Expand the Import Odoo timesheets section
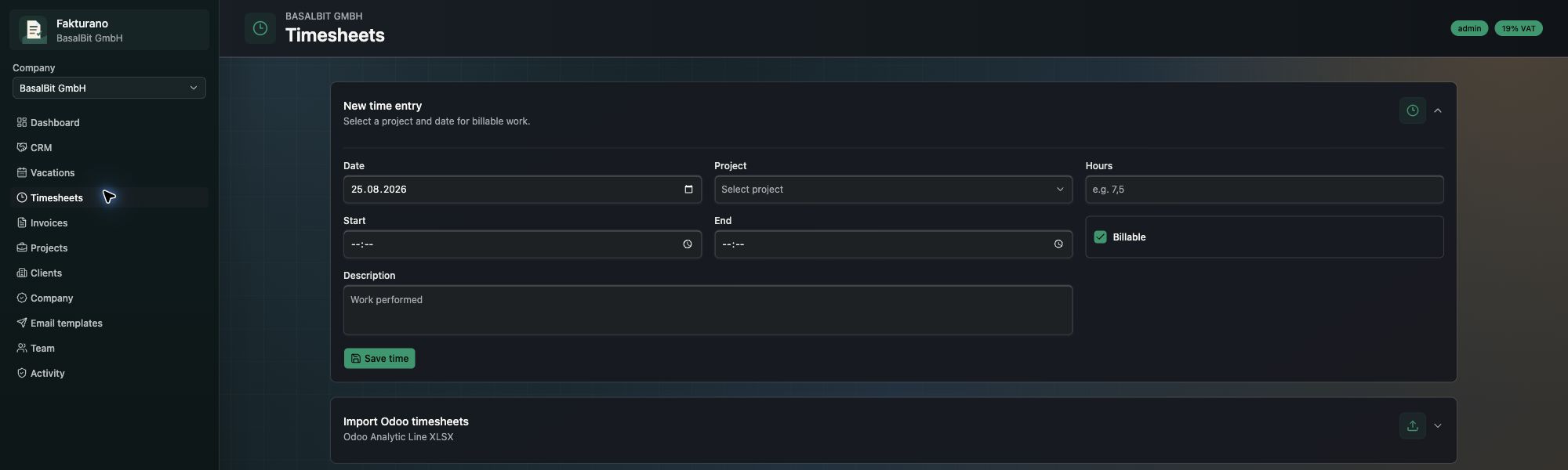Viewport: 1568px width, 470px height. click(x=1438, y=426)
